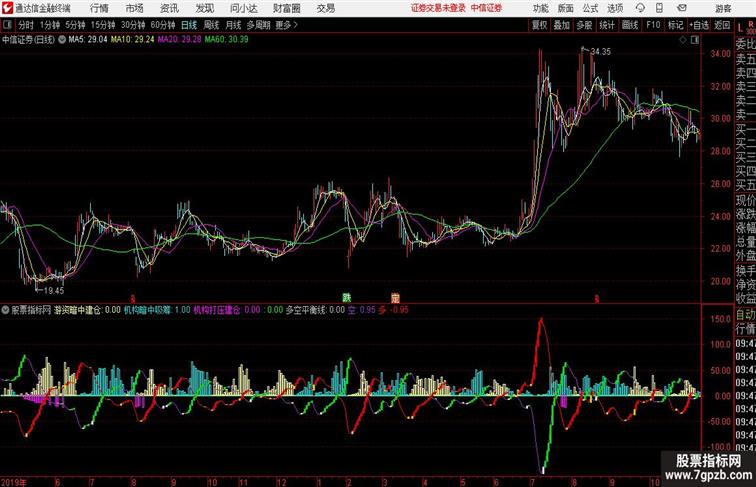Click the 多股 multi-stock toolbar button

click(584, 25)
